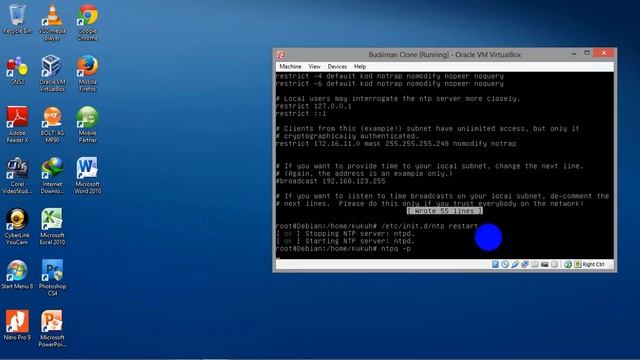Select the GNS3 desktop icon

click(x=17, y=70)
